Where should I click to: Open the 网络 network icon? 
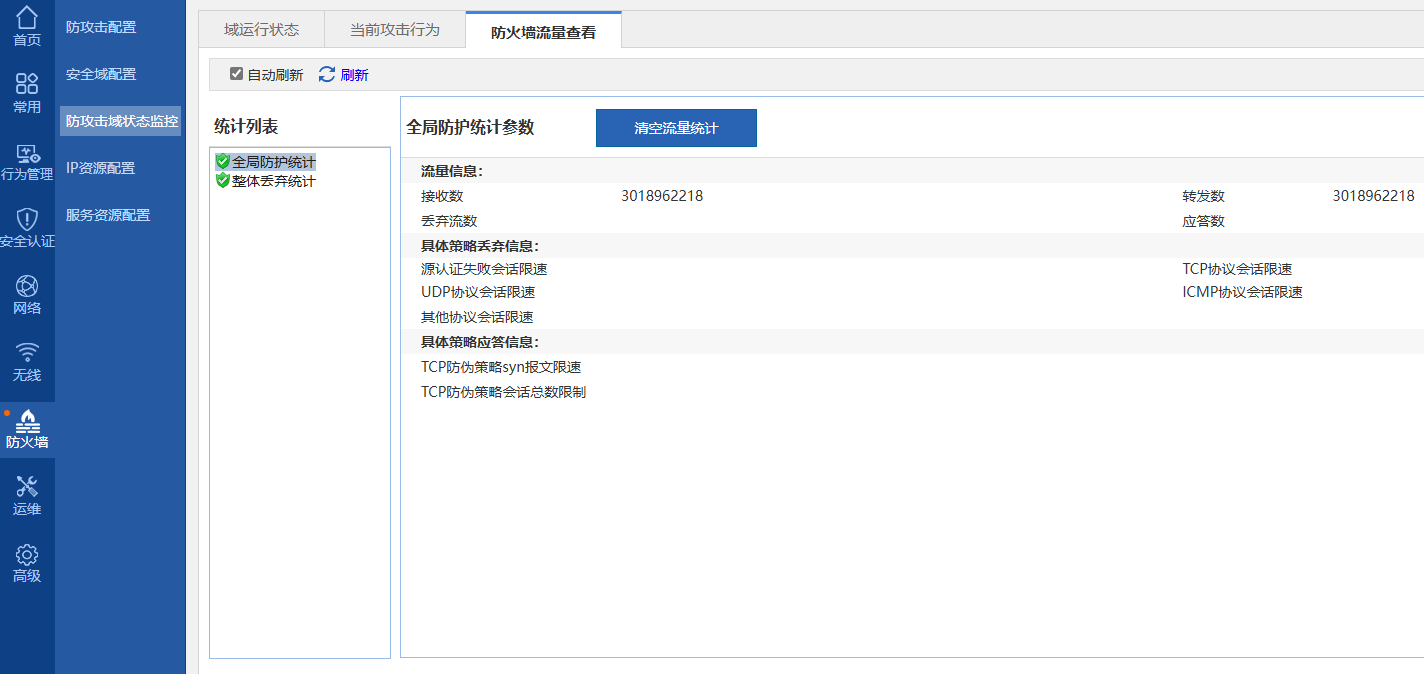pyautogui.click(x=27, y=286)
